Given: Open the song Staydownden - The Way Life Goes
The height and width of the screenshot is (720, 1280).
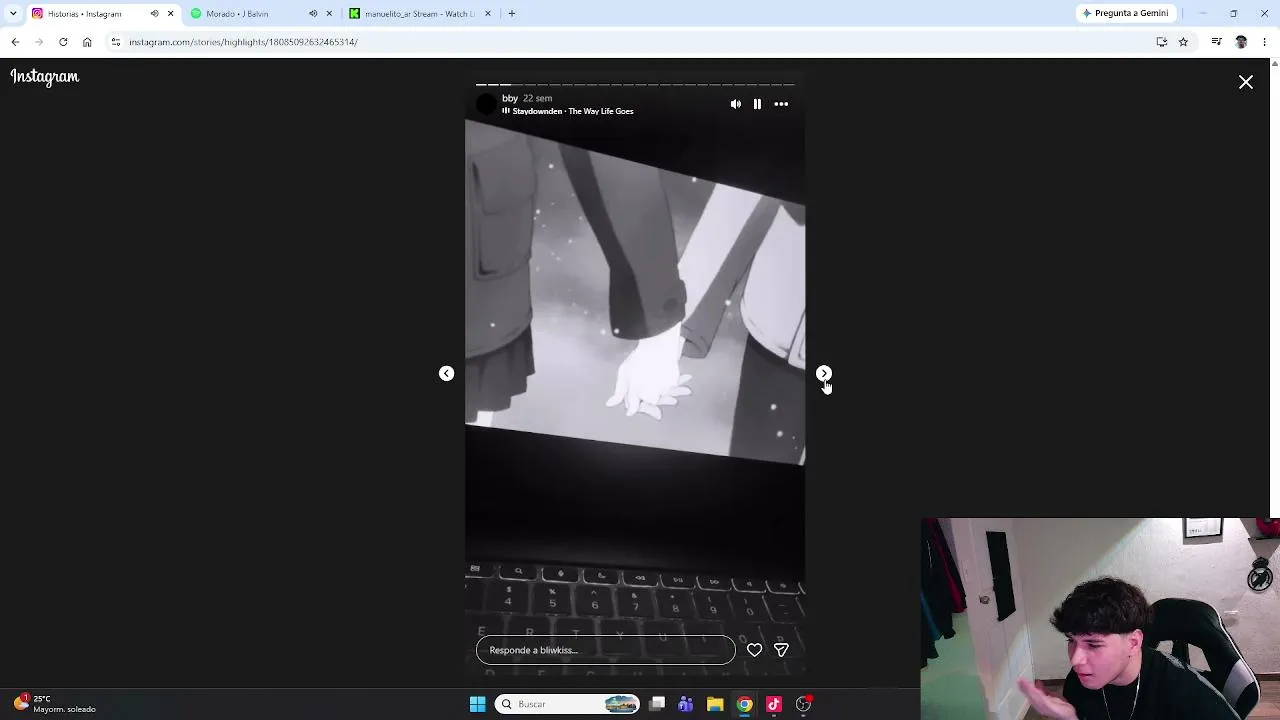Looking at the screenshot, I should point(573,111).
